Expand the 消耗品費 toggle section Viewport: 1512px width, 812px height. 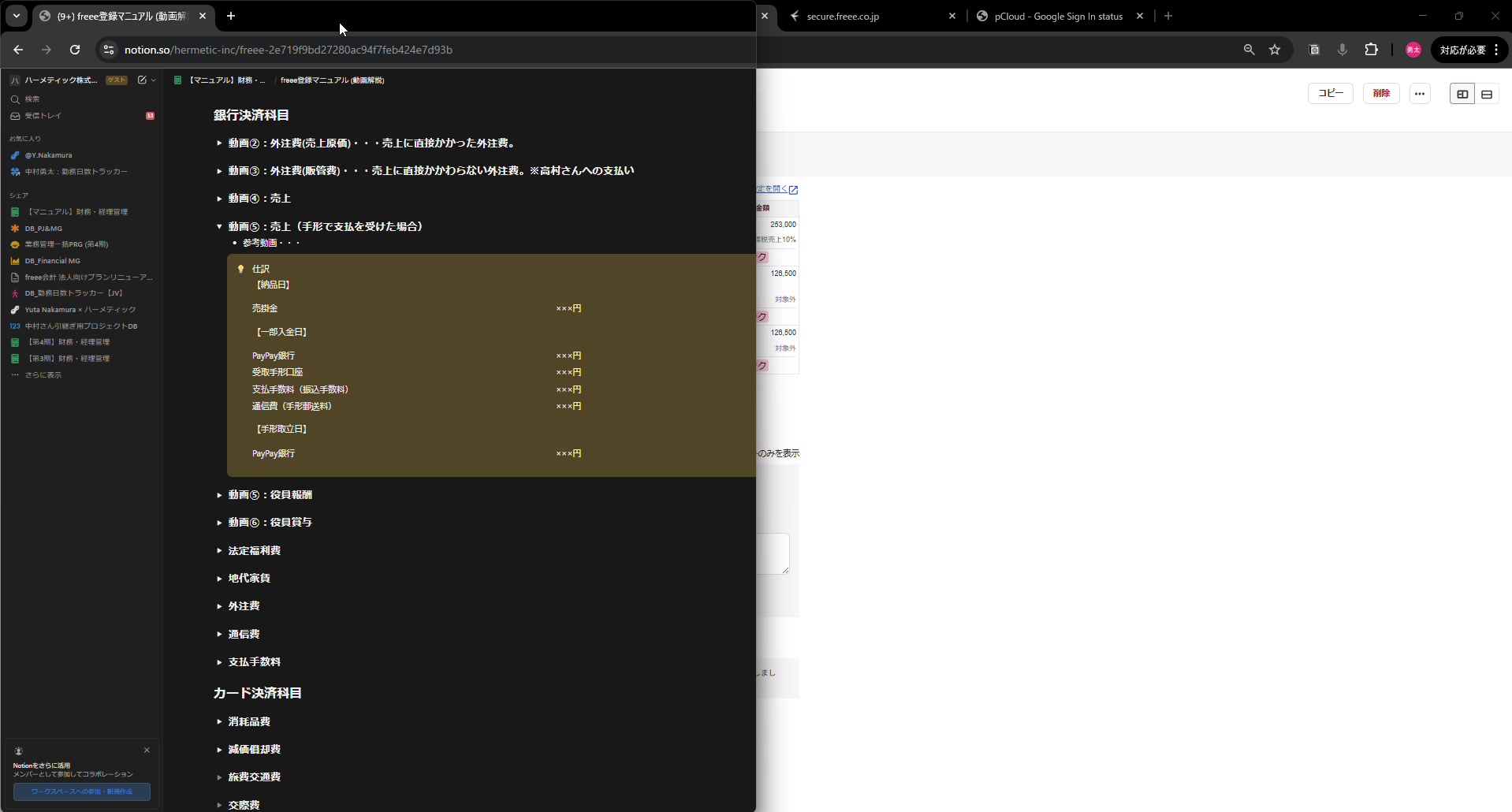point(219,722)
